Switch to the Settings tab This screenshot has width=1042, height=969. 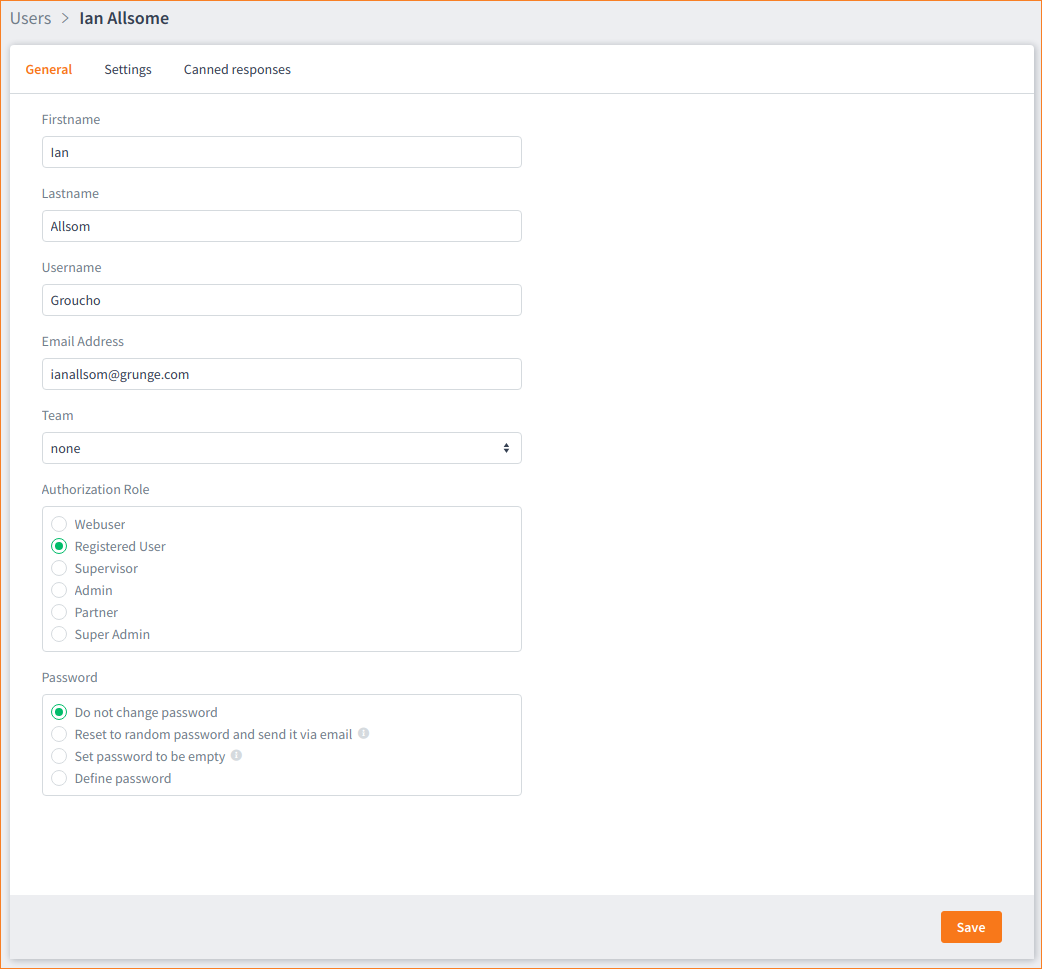point(127,69)
